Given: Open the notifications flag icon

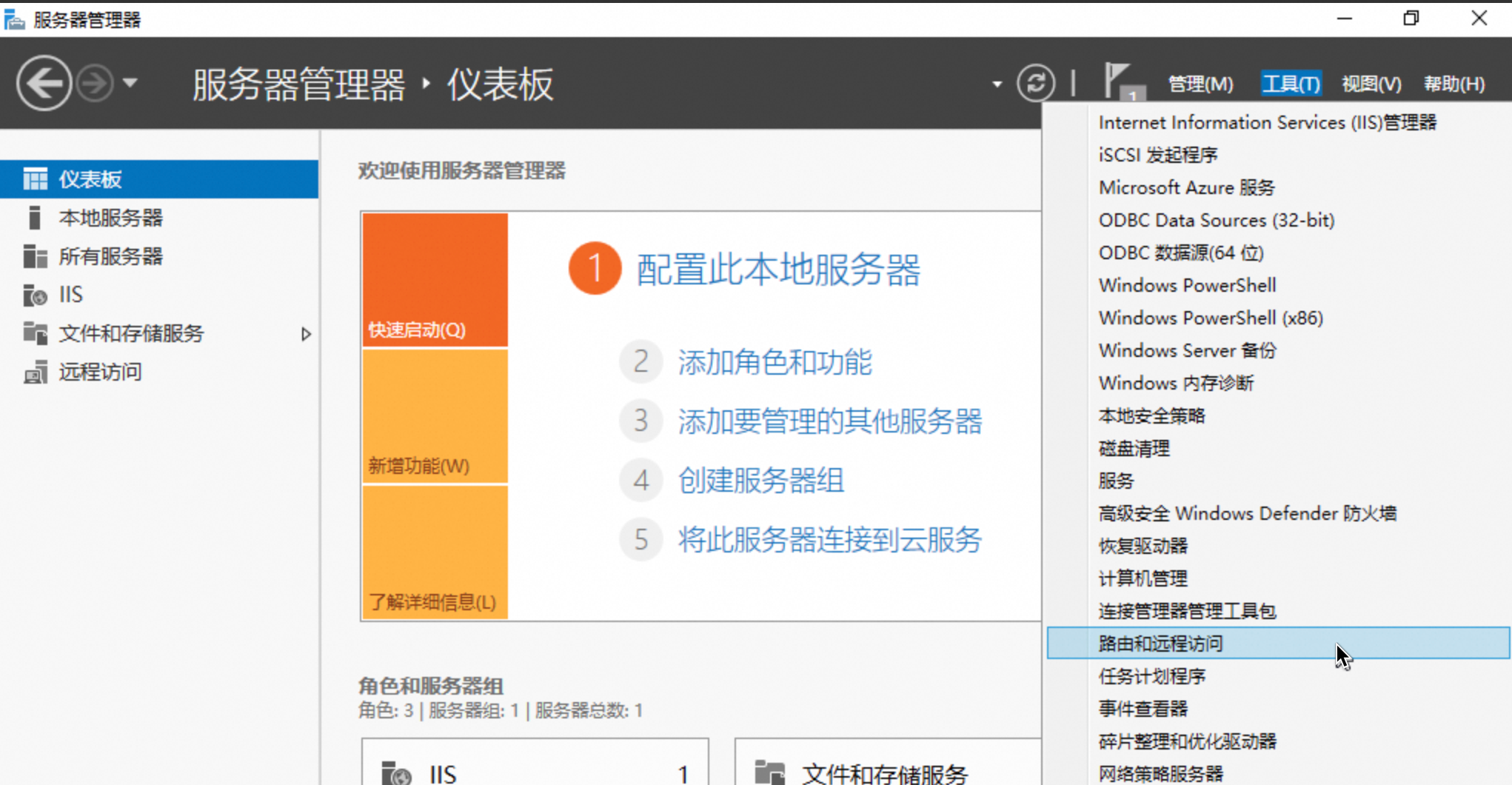Looking at the screenshot, I should click(x=1123, y=81).
